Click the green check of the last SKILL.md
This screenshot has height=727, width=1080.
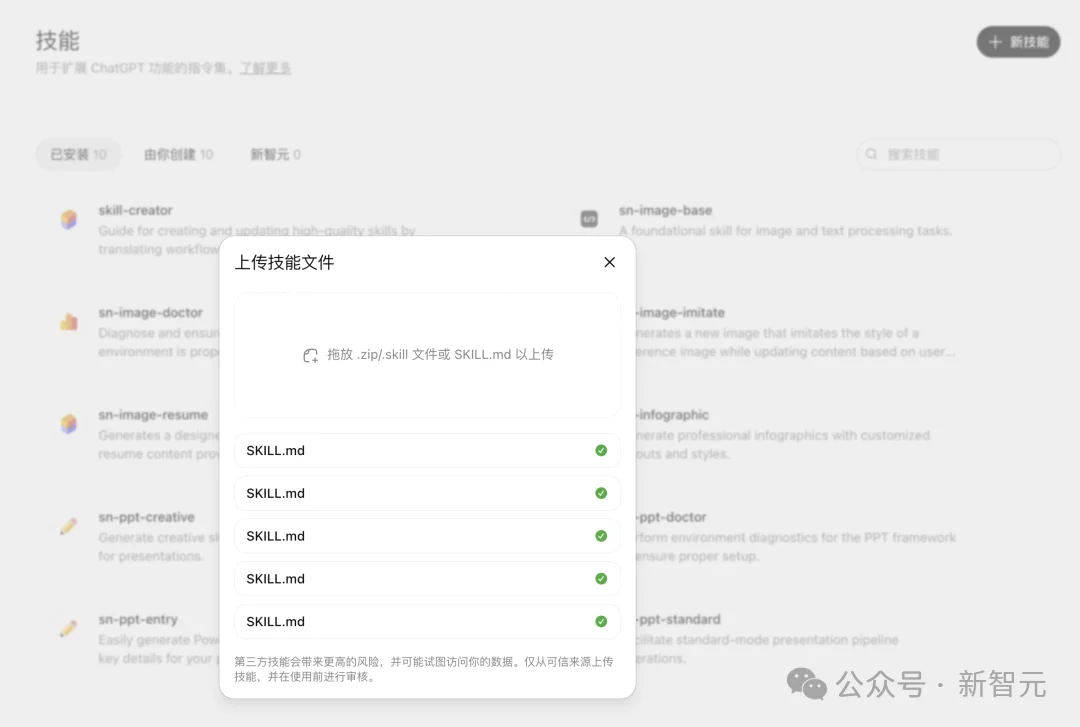pos(601,621)
